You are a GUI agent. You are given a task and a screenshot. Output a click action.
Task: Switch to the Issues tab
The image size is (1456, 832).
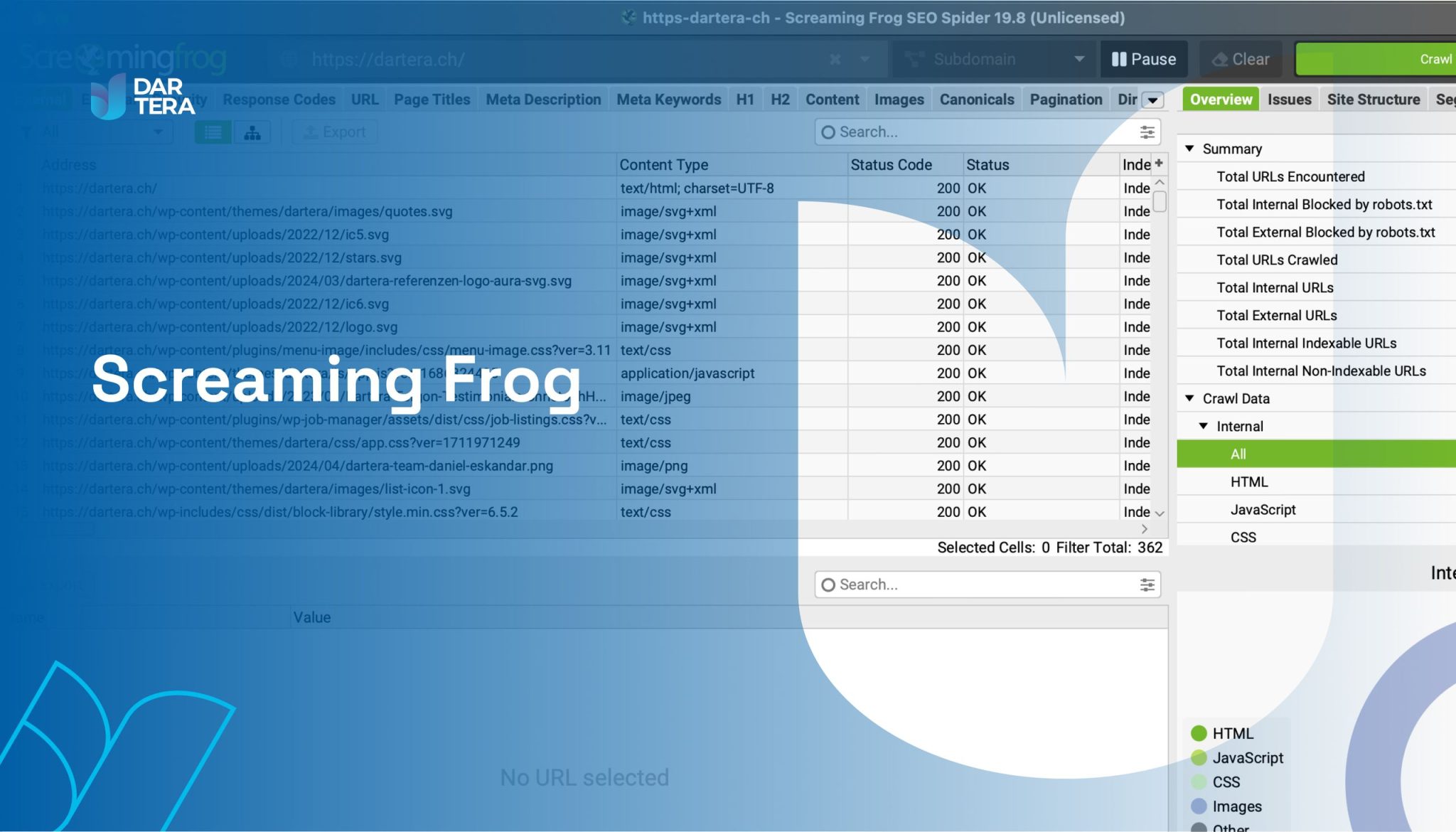point(1289,99)
